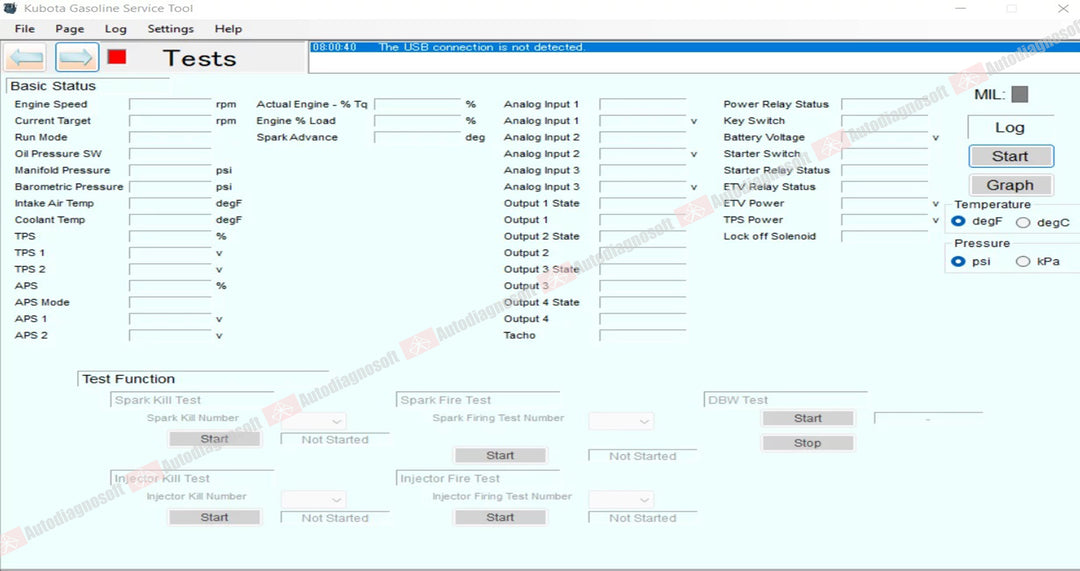Image resolution: width=1080 pixels, height=571 pixels.
Task: Start the DBW Test
Action: (x=808, y=418)
